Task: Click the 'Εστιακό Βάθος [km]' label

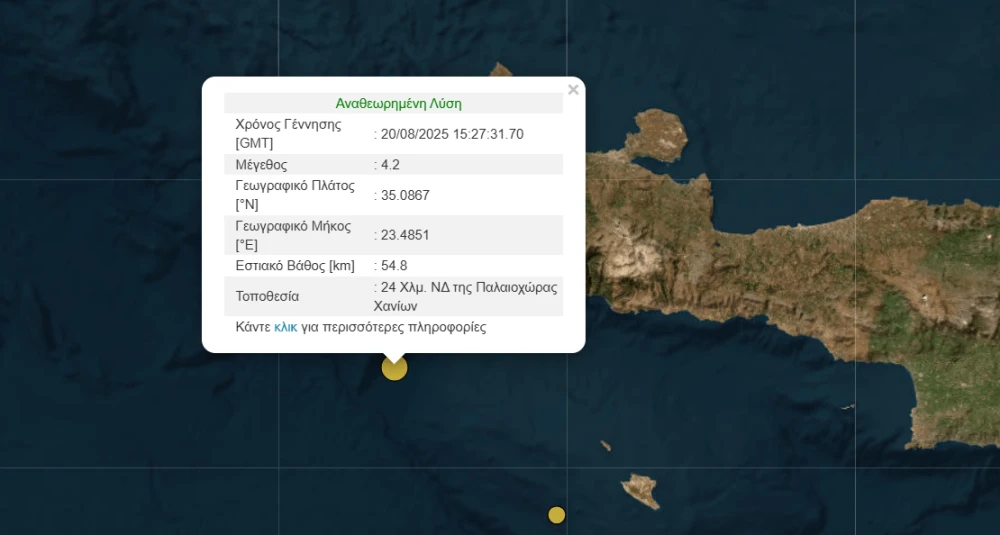Action: tap(295, 265)
